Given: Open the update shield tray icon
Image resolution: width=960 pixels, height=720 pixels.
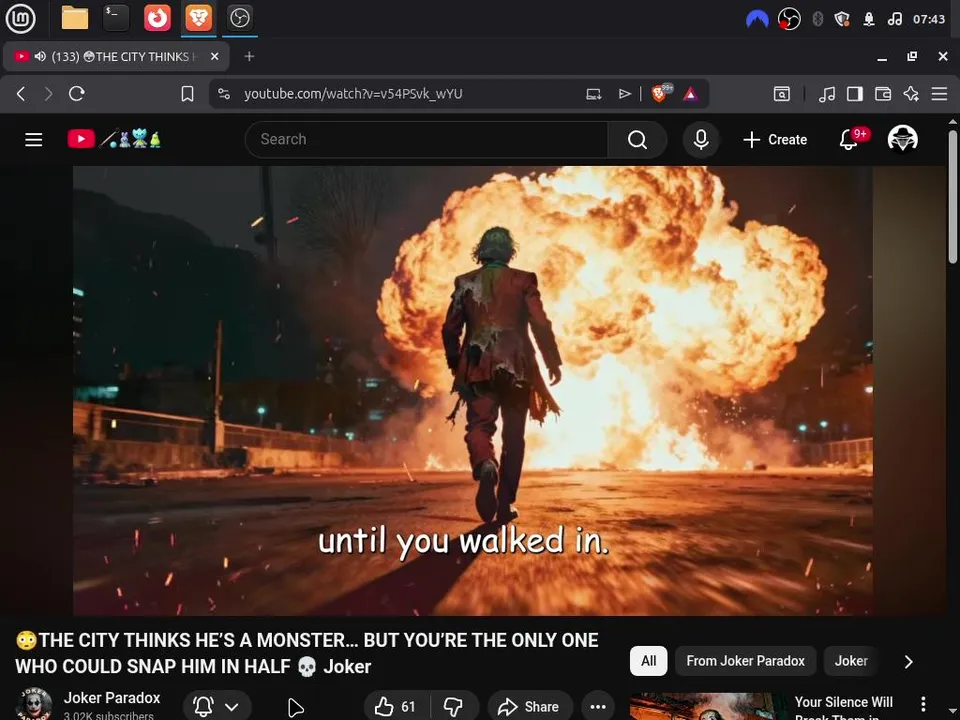Looking at the screenshot, I should coord(842,19).
